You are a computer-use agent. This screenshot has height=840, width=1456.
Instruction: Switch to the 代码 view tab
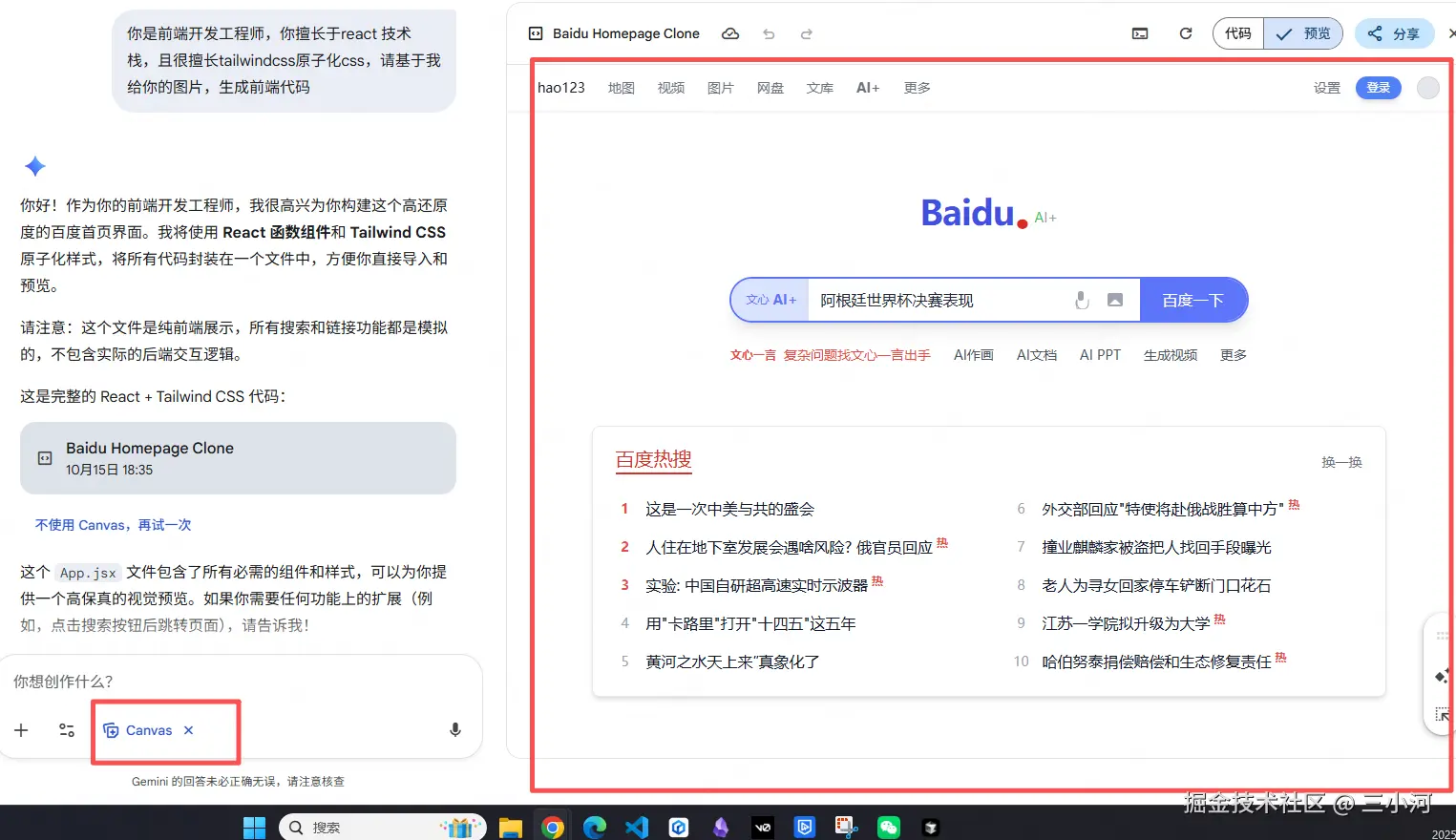click(x=1238, y=33)
